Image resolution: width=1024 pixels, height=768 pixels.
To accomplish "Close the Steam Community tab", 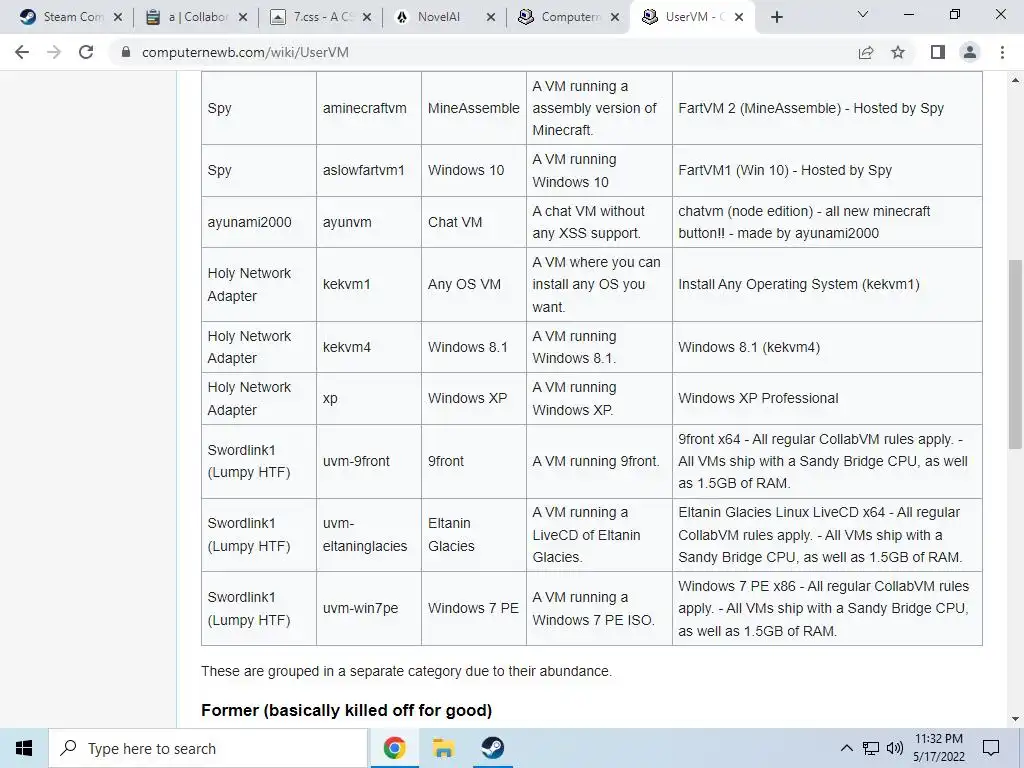I will coord(118,17).
